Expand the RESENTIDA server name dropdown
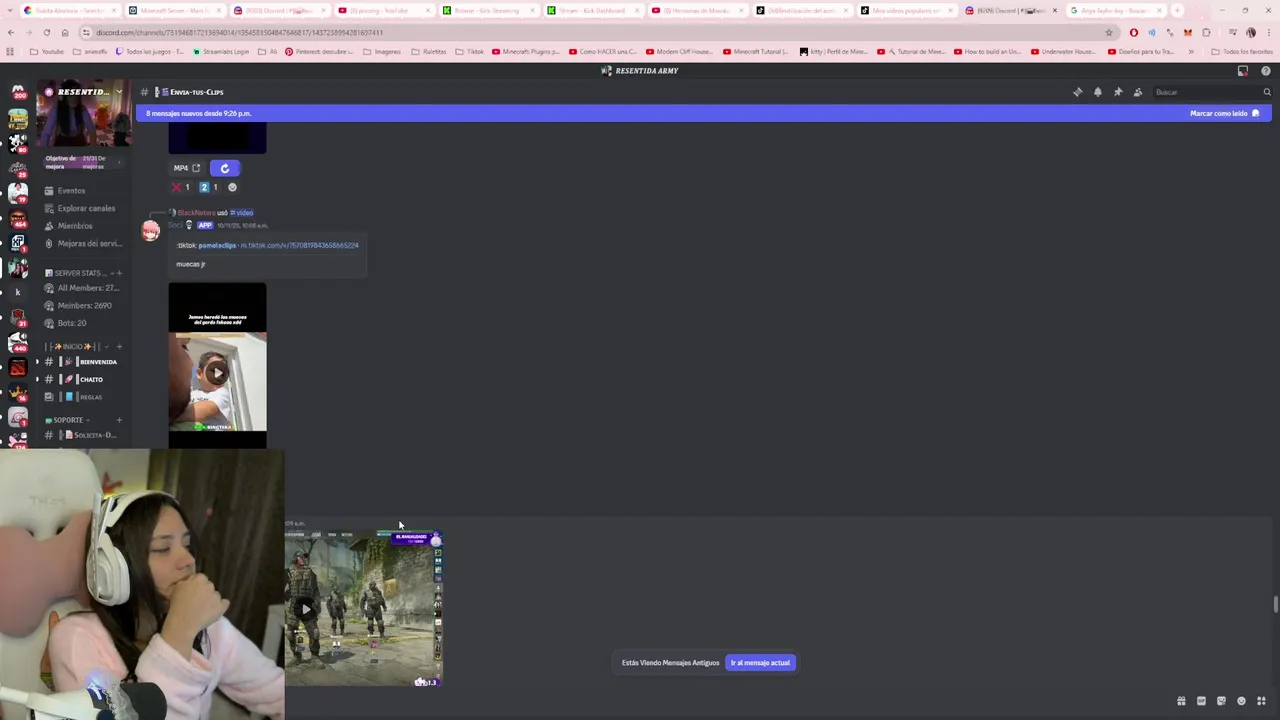This screenshot has width=1280, height=720. [x=118, y=92]
